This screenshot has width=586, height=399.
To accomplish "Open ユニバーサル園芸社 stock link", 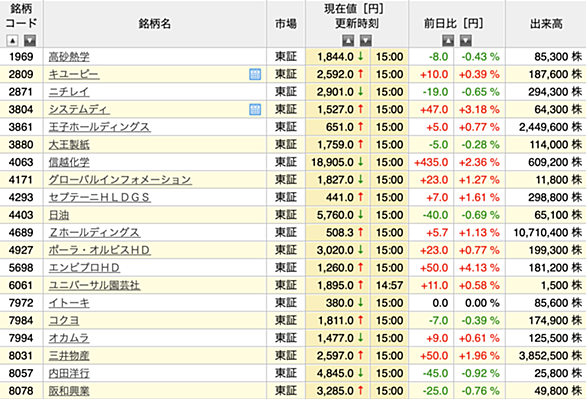I will (x=95, y=285).
